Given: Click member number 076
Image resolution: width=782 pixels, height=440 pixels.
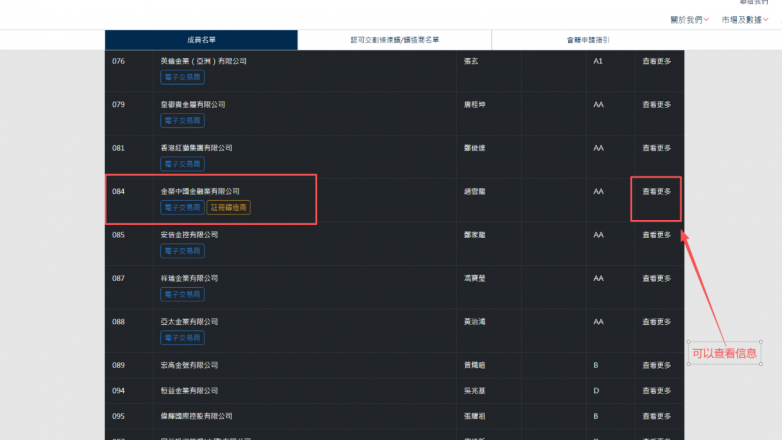Looking at the screenshot, I should pos(118,61).
